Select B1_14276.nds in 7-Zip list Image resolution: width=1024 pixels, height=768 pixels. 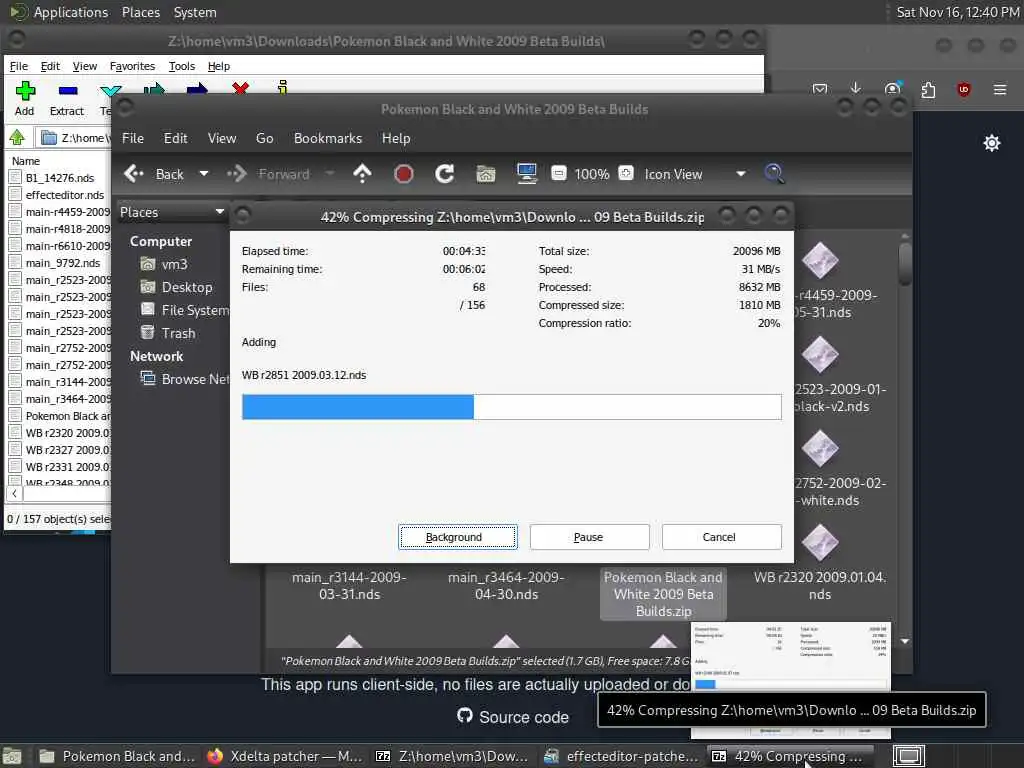[59, 178]
